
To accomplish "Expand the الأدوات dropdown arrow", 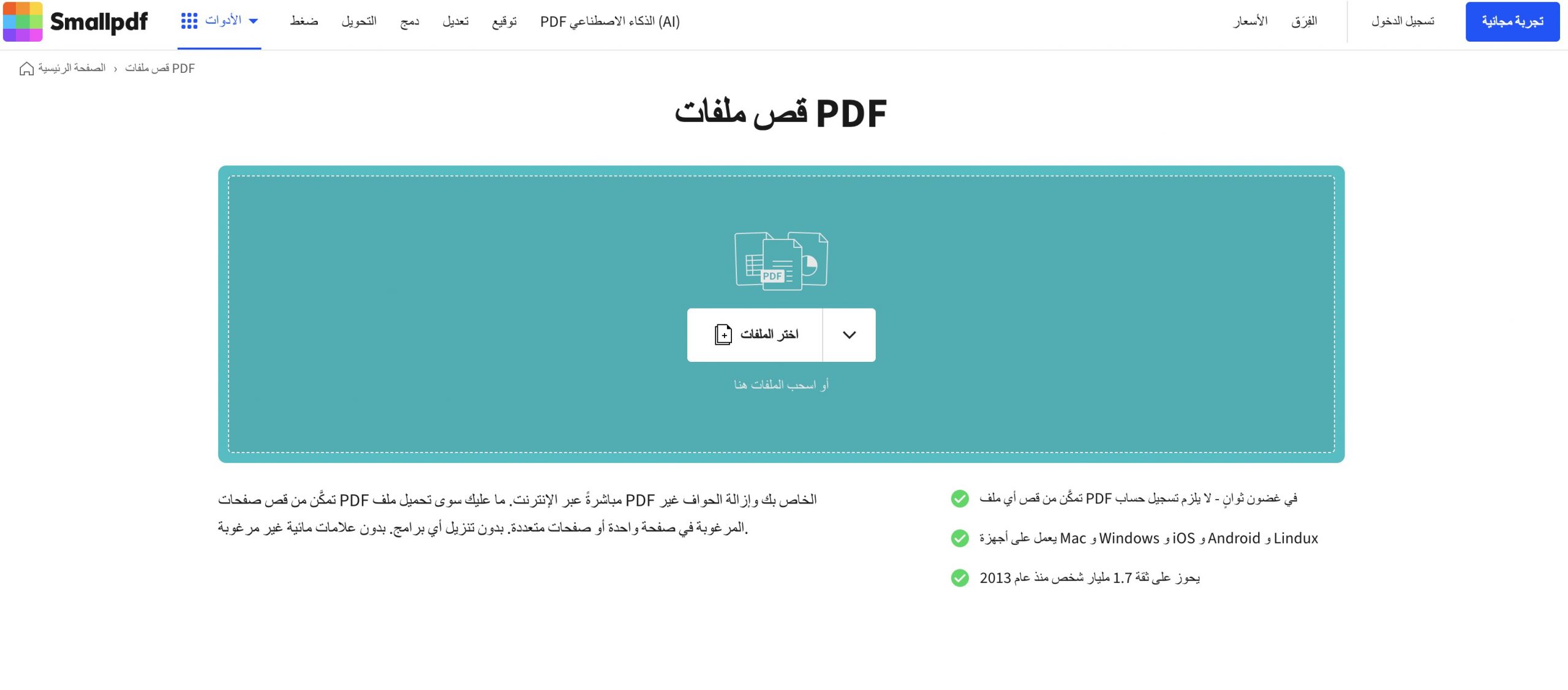I will click(x=254, y=21).
